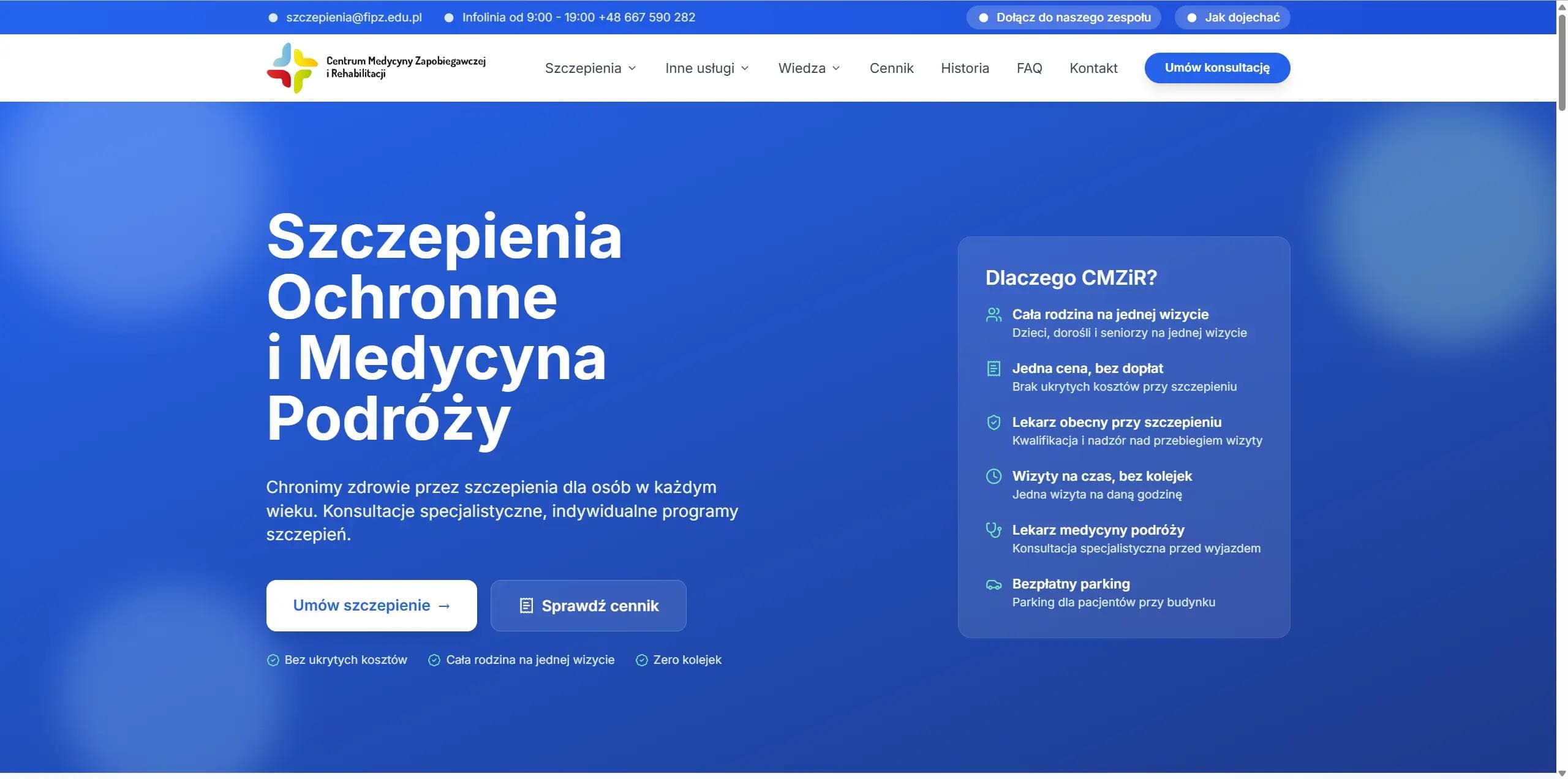Click the dot icon before 'Infolinia'
1568x779 pixels.
click(x=449, y=18)
